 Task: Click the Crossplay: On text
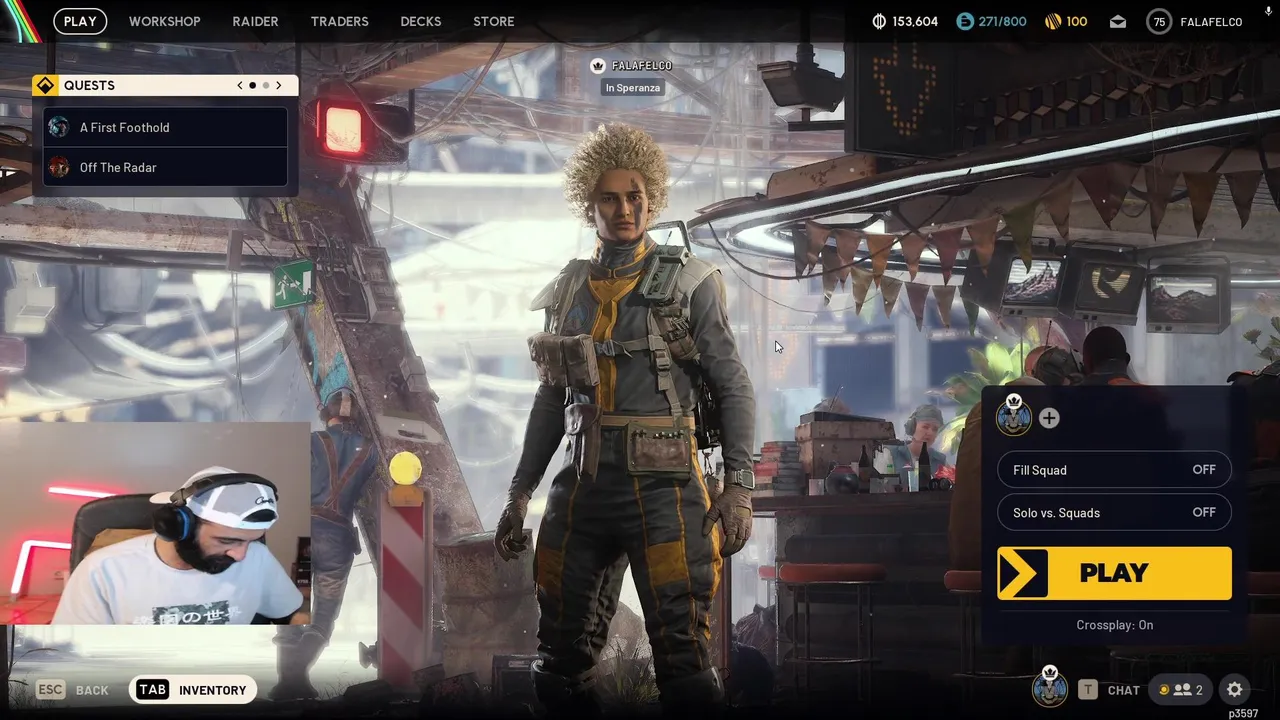click(1114, 625)
